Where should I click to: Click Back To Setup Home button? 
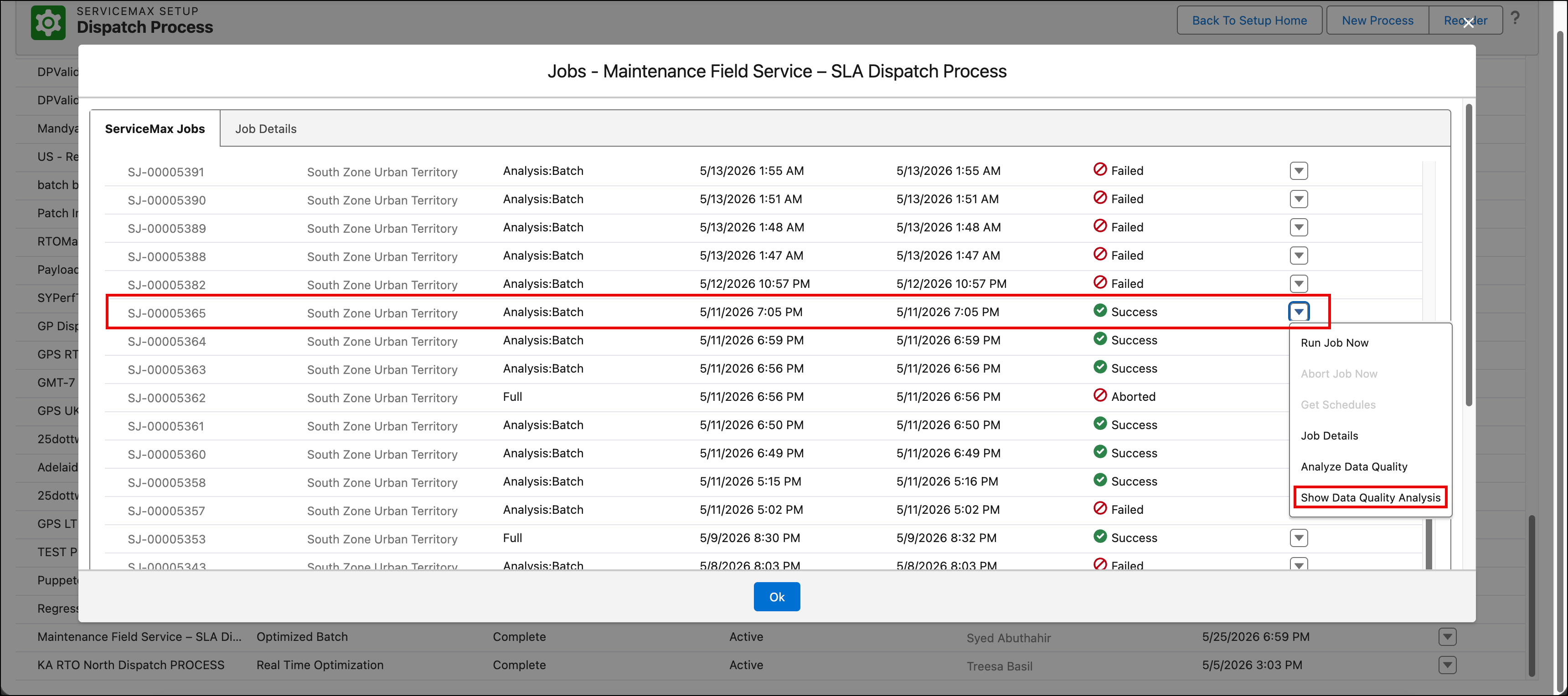point(1249,20)
